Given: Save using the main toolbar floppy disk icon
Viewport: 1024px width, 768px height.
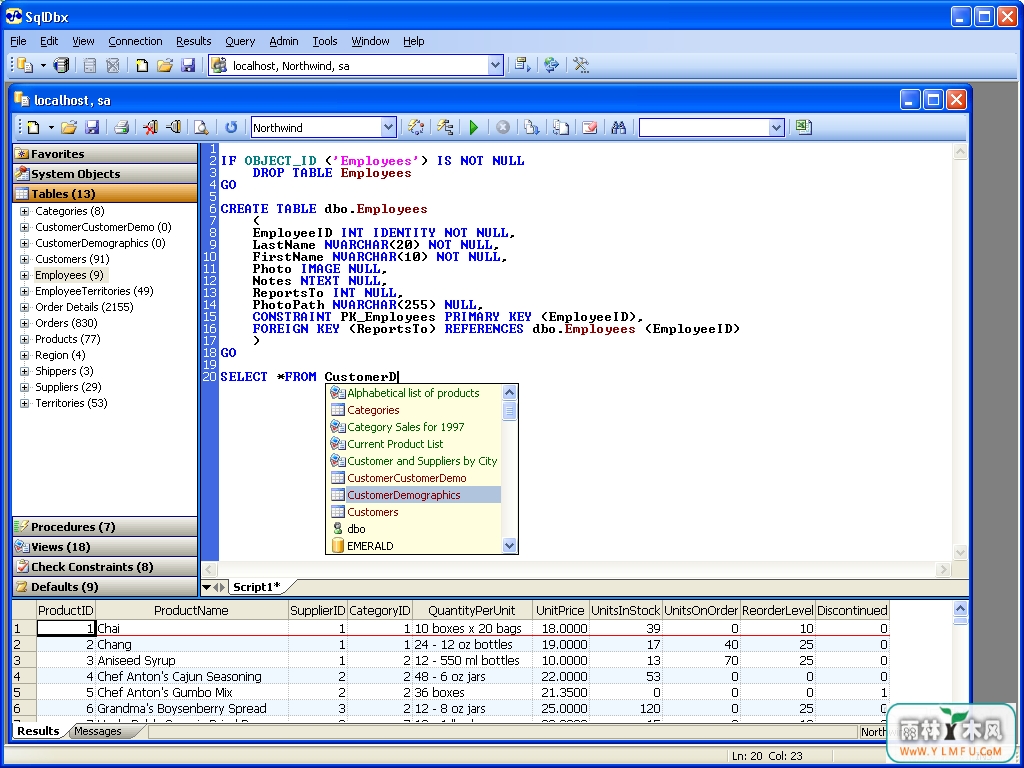Looking at the screenshot, I should pos(188,65).
